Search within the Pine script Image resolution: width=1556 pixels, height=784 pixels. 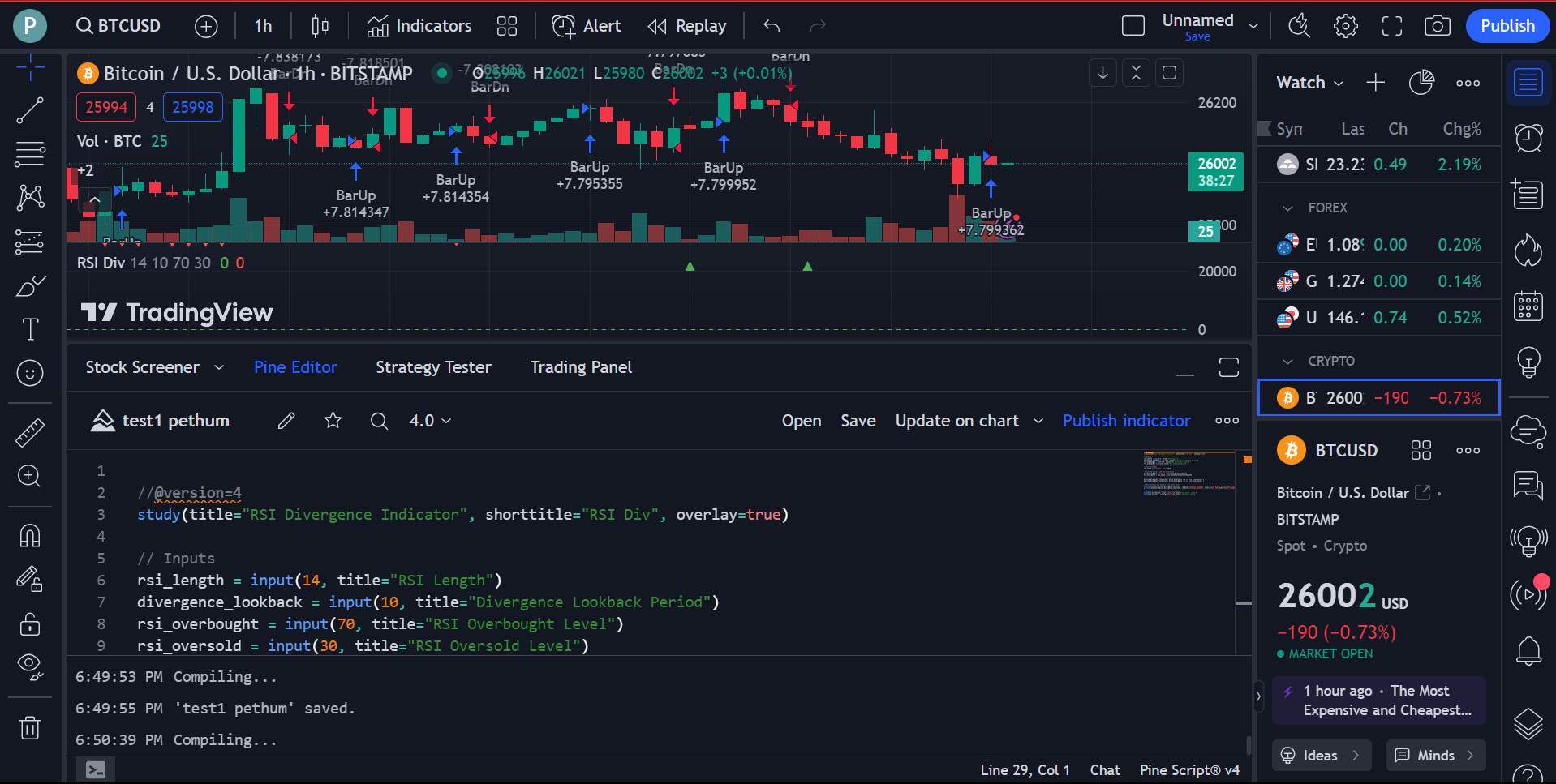pos(379,421)
